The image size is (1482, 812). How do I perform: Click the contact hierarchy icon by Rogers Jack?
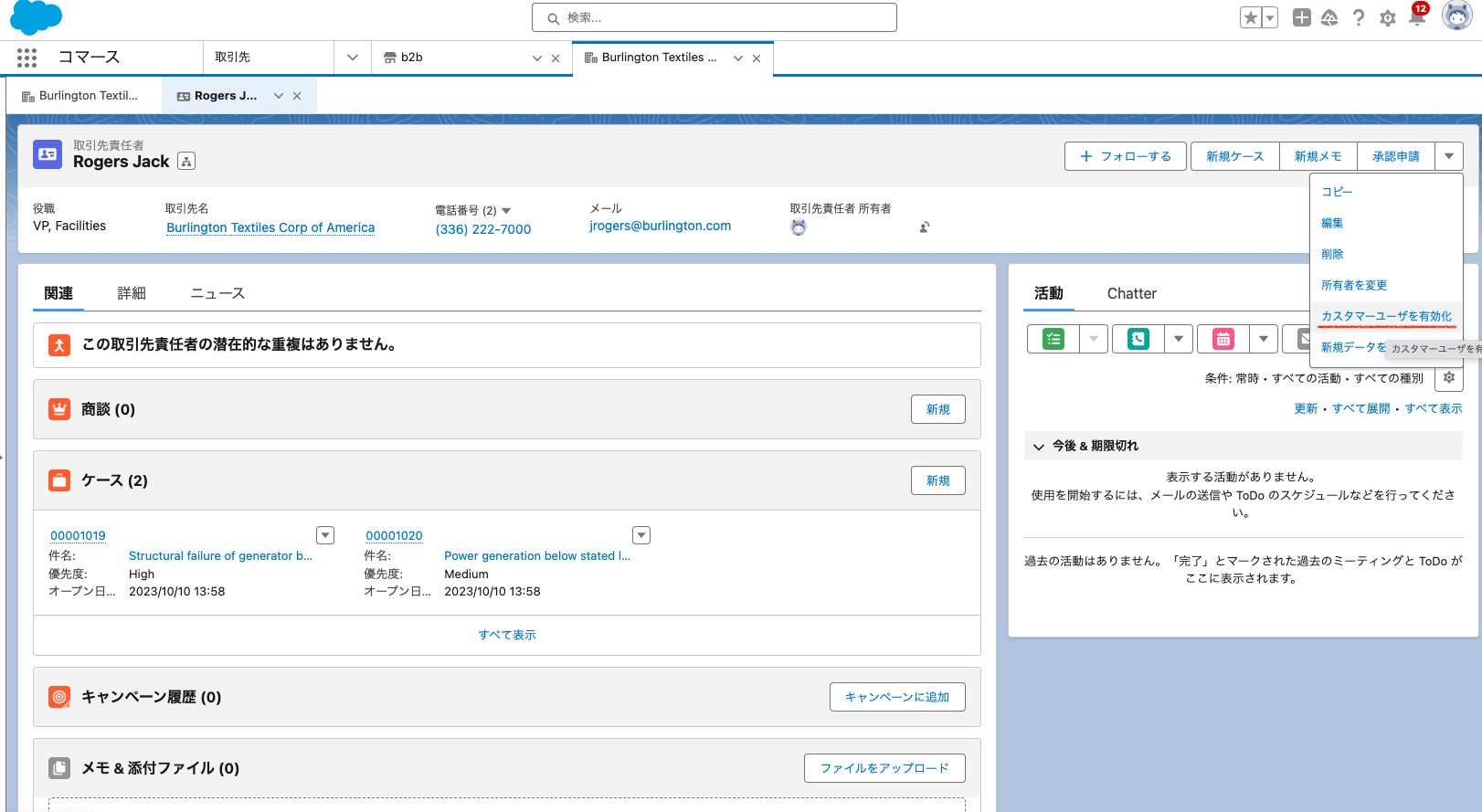pos(186,162)
